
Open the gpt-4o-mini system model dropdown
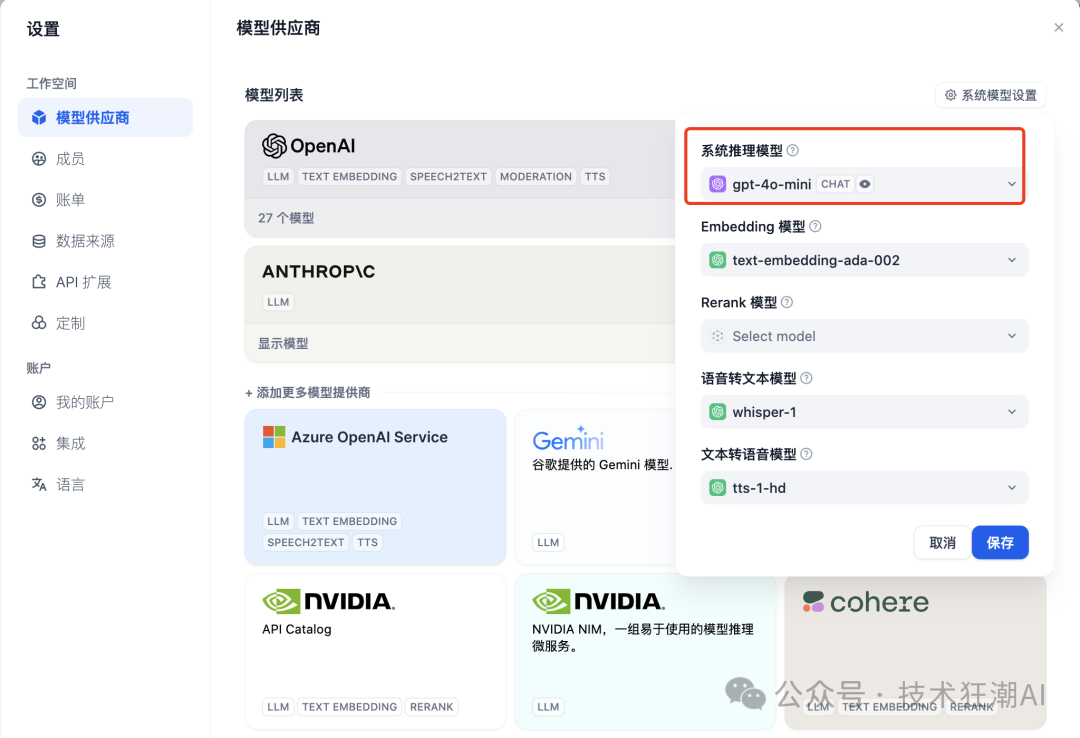tap(864, 184)
